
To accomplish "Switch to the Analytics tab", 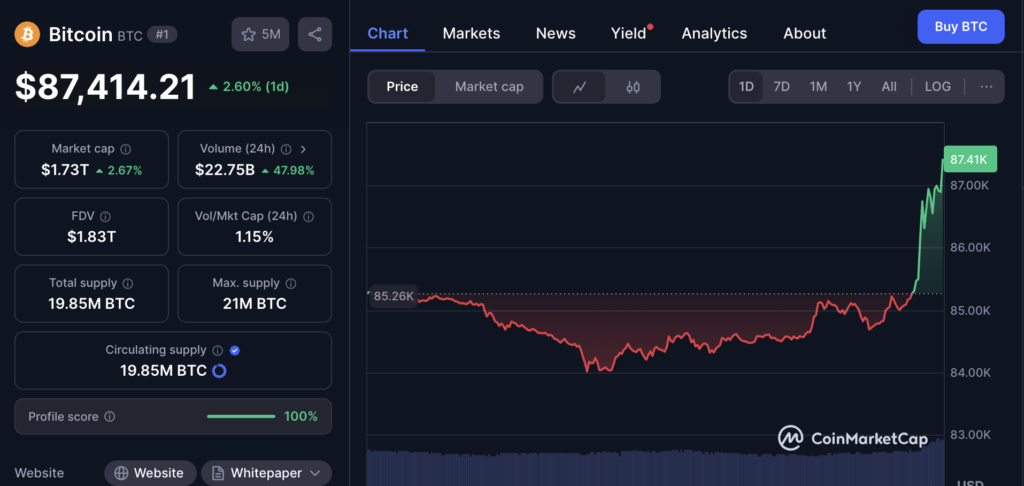I will coord(714,33).
